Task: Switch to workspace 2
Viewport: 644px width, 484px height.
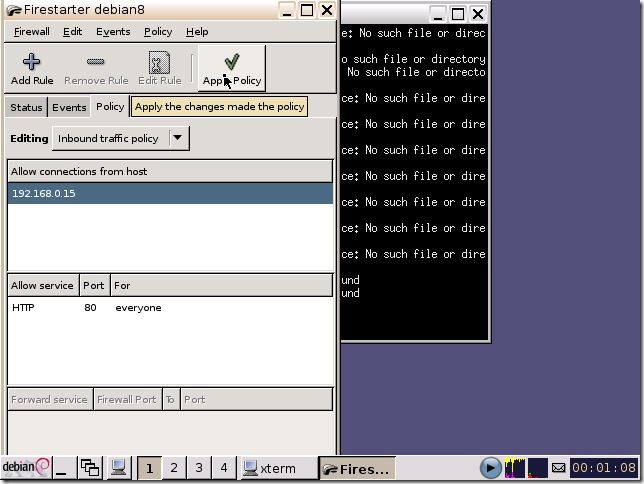Action: 174,468
